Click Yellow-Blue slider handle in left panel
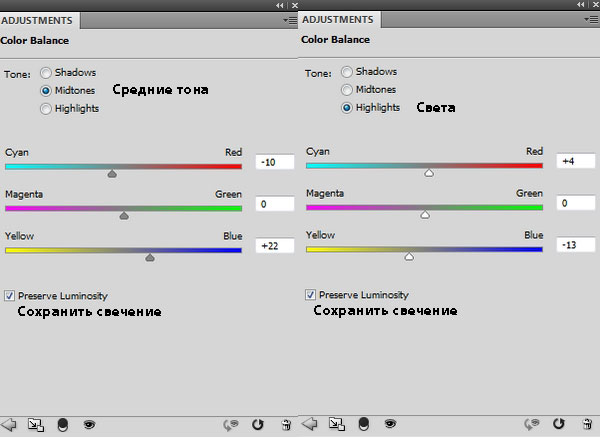Viewport: 600px width, 438px height. [x=150, y=258]
